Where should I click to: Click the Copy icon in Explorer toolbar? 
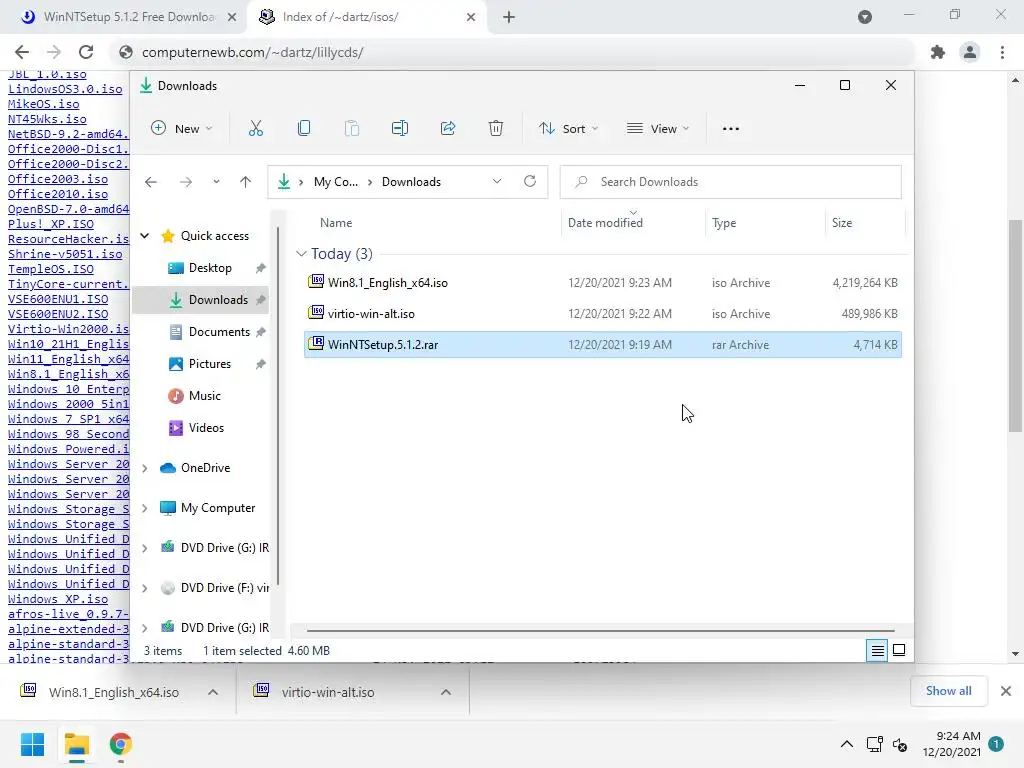coord(304,129)
